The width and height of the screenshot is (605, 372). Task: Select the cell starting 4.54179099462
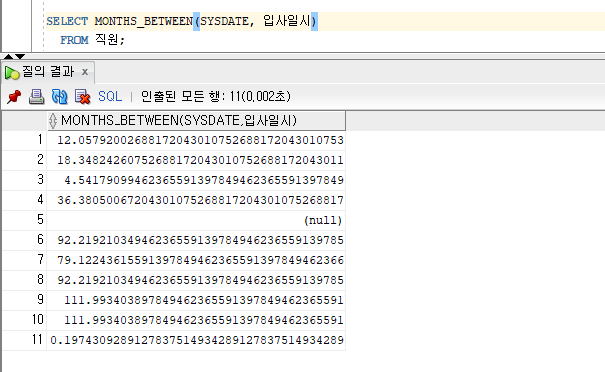[196, 180]
